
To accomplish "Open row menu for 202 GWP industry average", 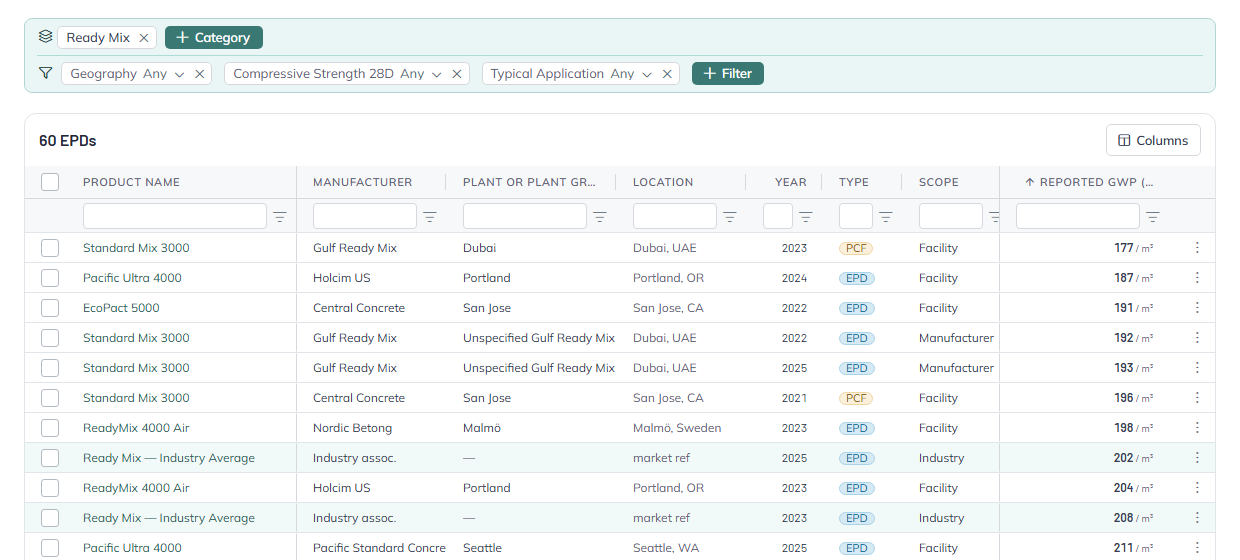I will point(1197,458).
